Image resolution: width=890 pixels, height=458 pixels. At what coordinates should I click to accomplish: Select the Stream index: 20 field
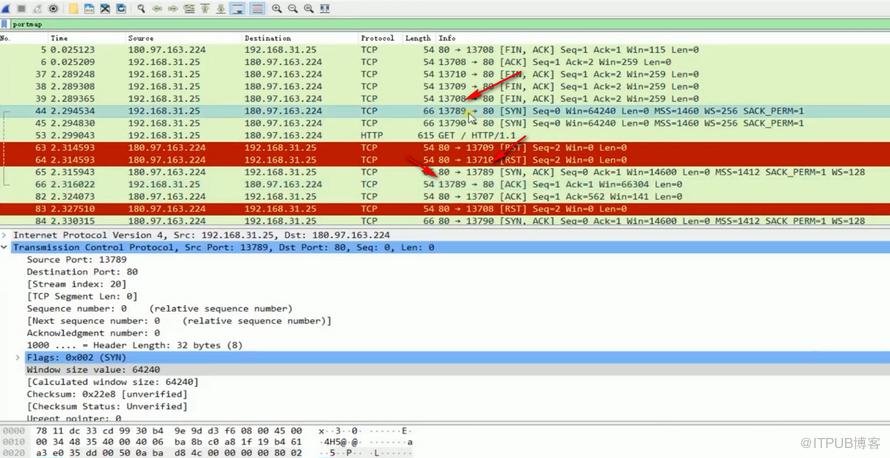point(77,284)
